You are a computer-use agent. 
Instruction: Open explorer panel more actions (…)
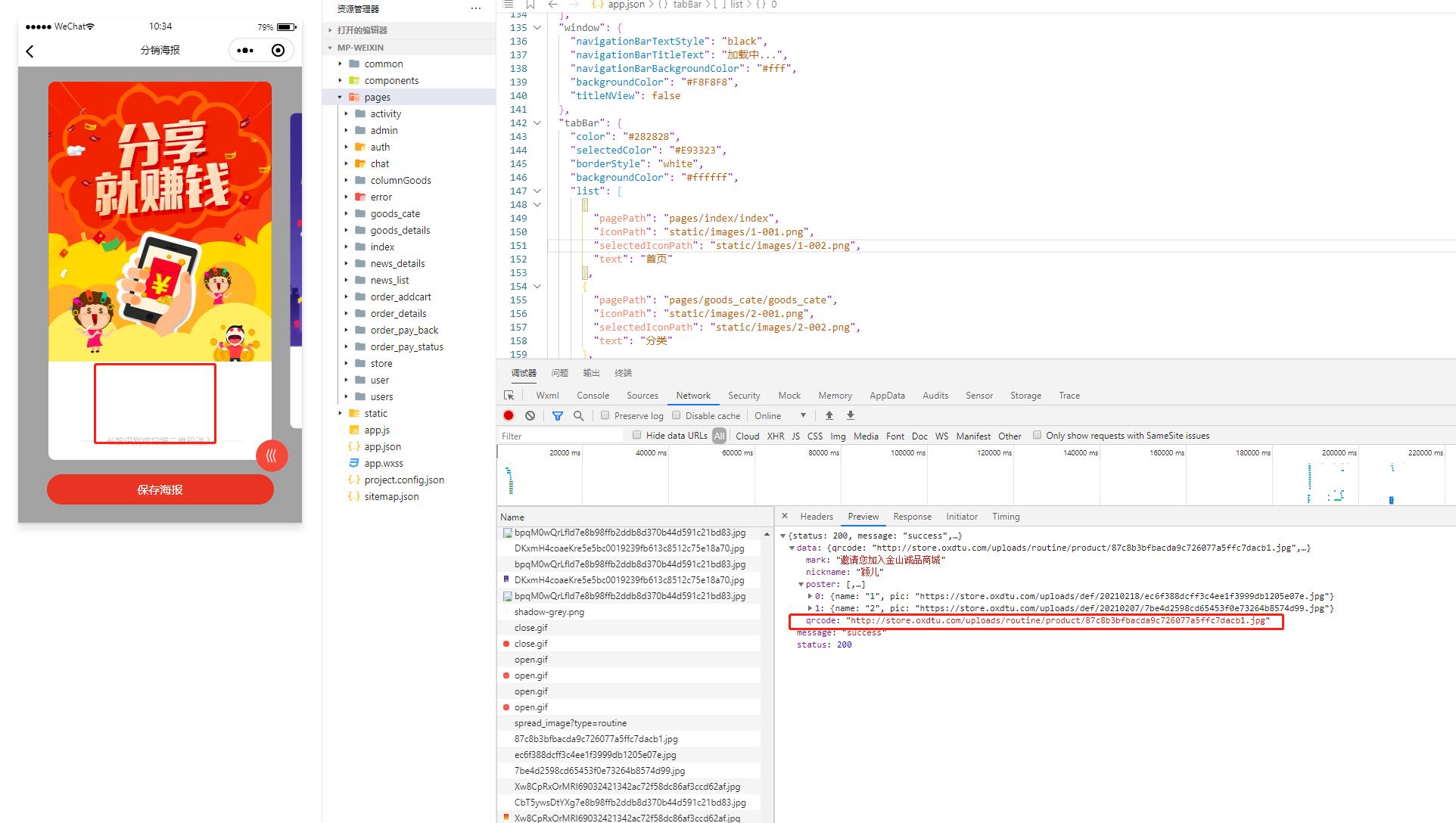tap(475, 8)
